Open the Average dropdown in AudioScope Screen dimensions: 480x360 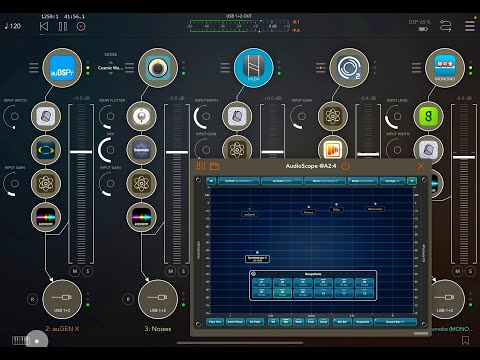tap(393, 181)
